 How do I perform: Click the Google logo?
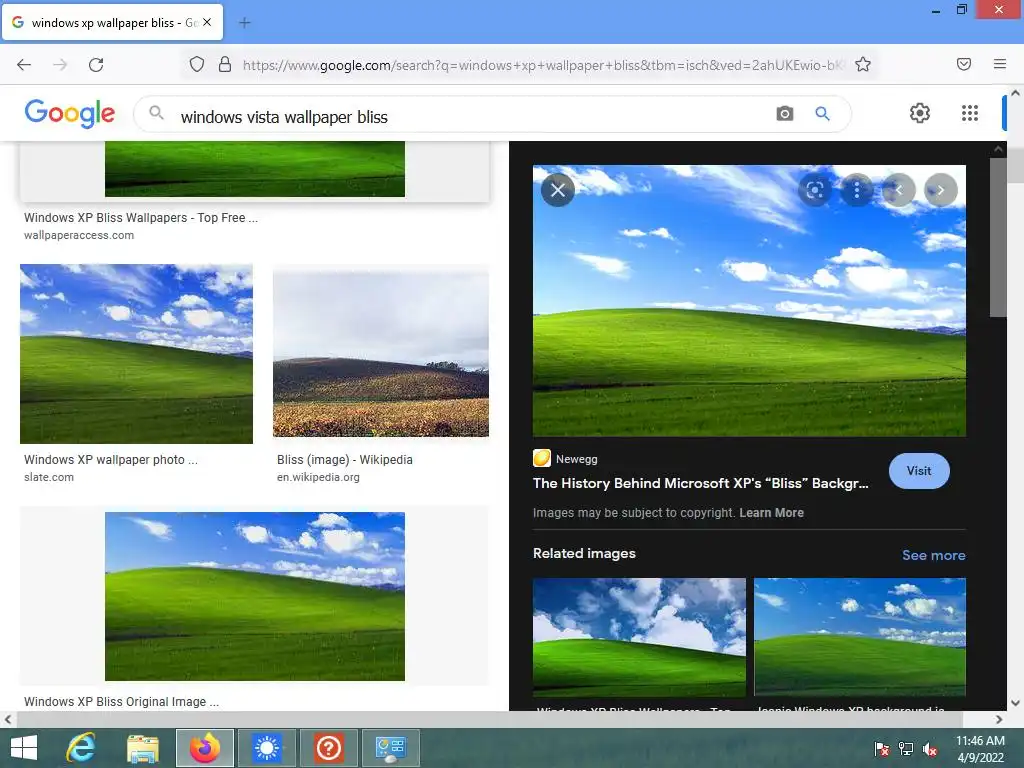click(x=70, y=114)
